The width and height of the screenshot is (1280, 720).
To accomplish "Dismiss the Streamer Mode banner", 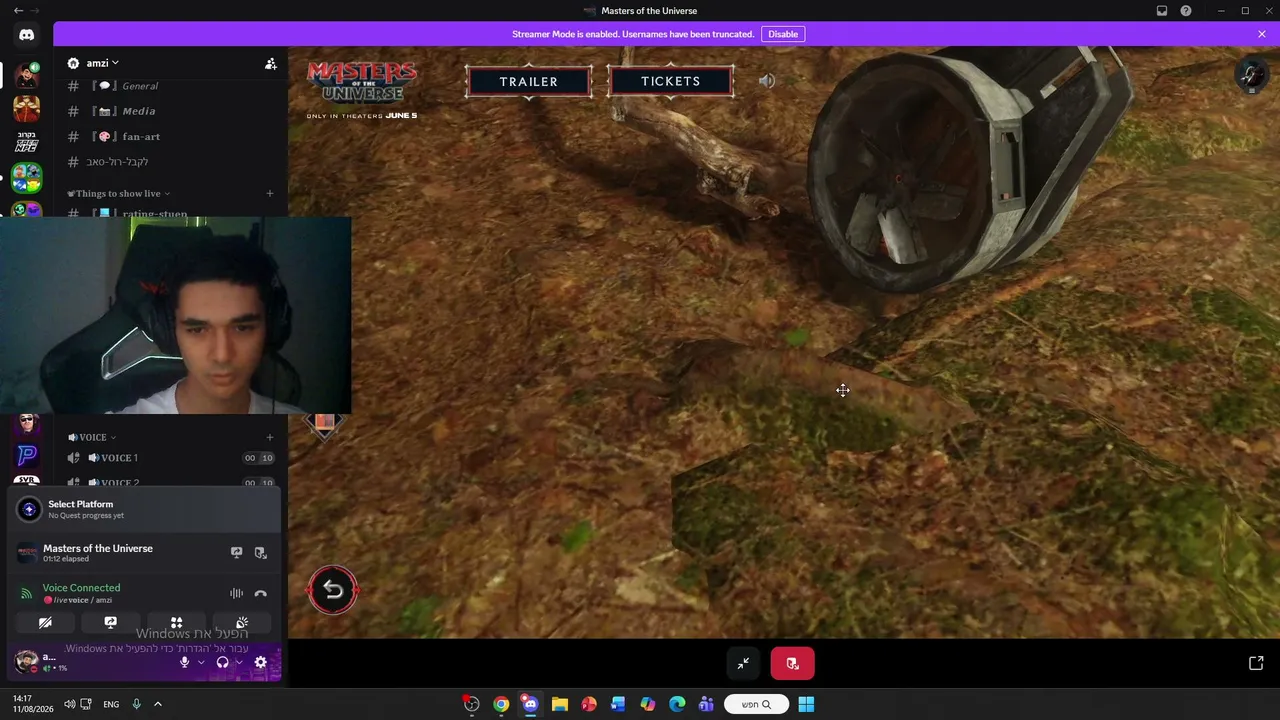I will (1262, 34).
